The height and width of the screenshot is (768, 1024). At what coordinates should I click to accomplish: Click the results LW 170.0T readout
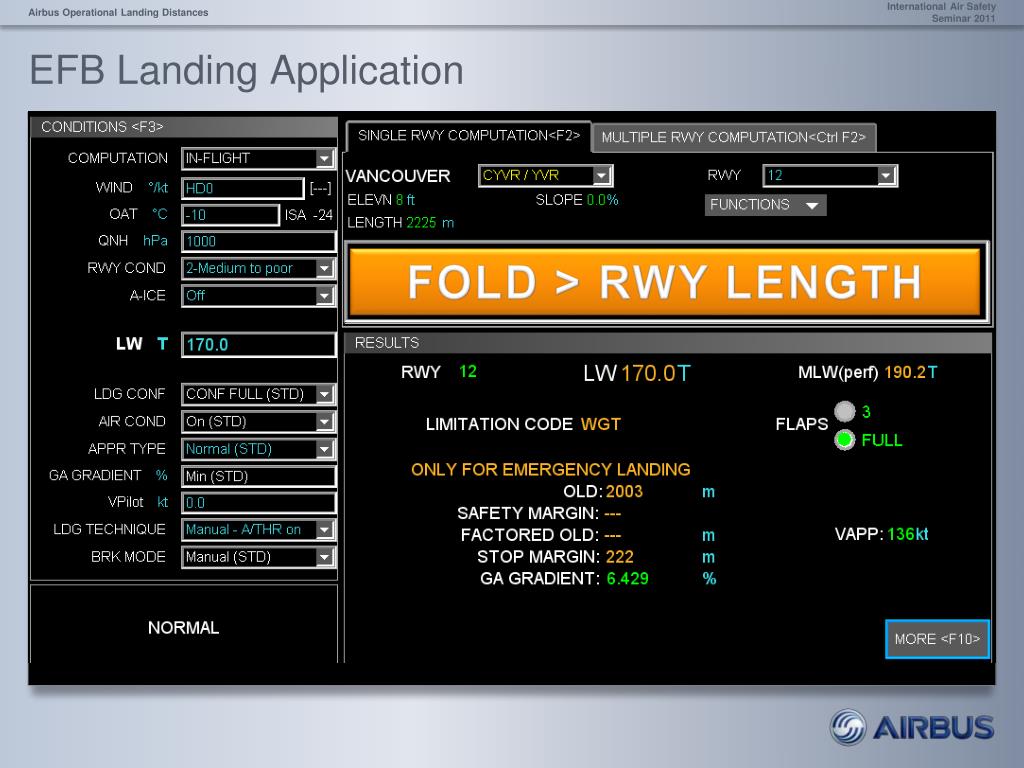pos(637,374)
